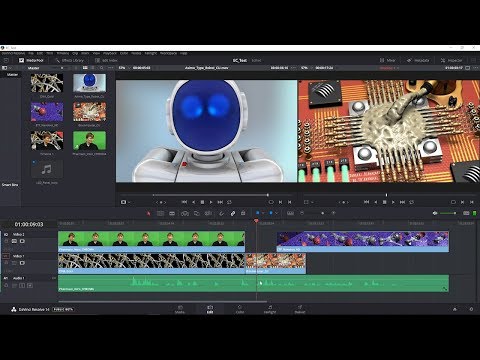
Task: Disable the Video 1 track visibility
Action: click(22, 263)
